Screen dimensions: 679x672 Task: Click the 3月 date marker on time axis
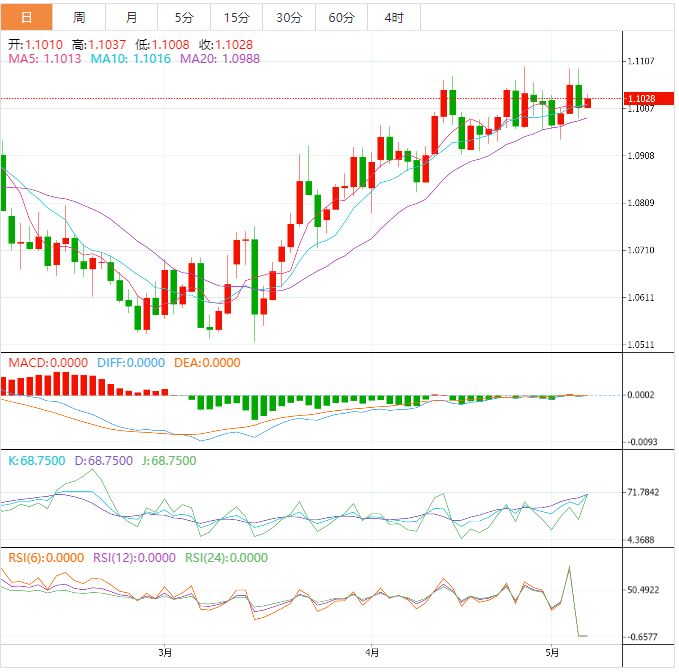pos(166,653)
